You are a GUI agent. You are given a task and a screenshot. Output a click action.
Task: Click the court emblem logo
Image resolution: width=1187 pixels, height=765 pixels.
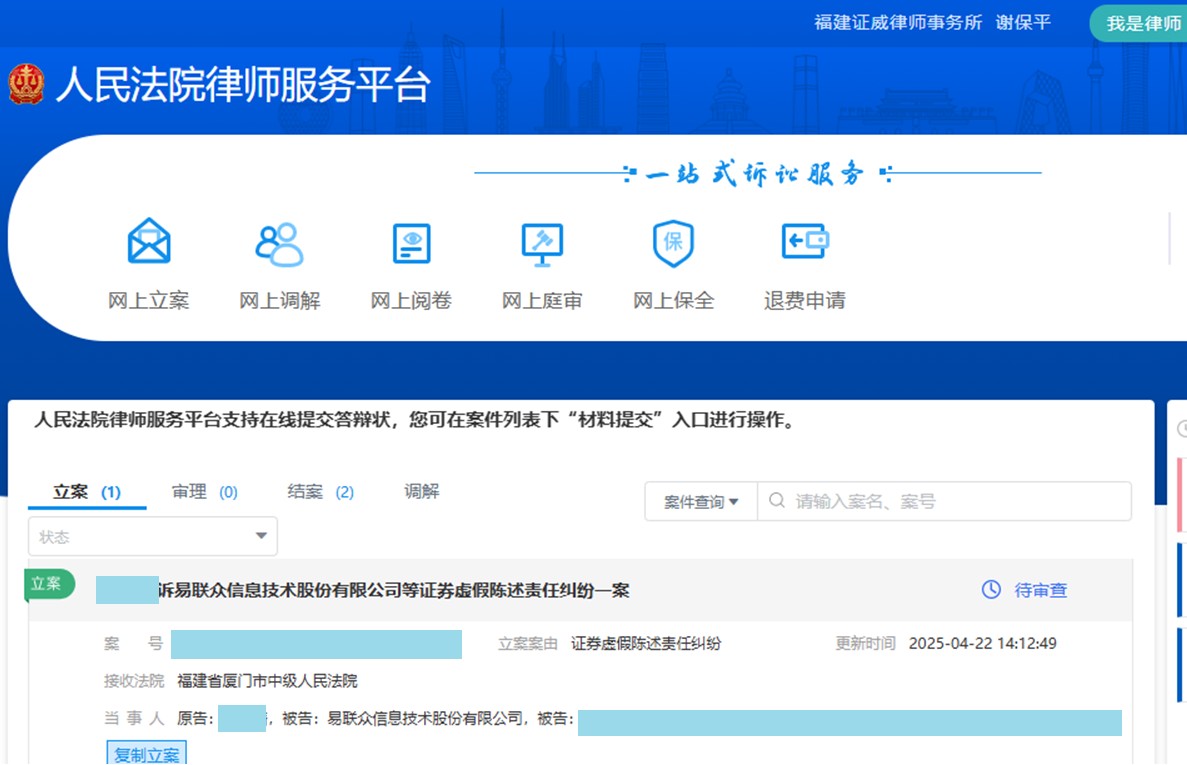(26, 84)
